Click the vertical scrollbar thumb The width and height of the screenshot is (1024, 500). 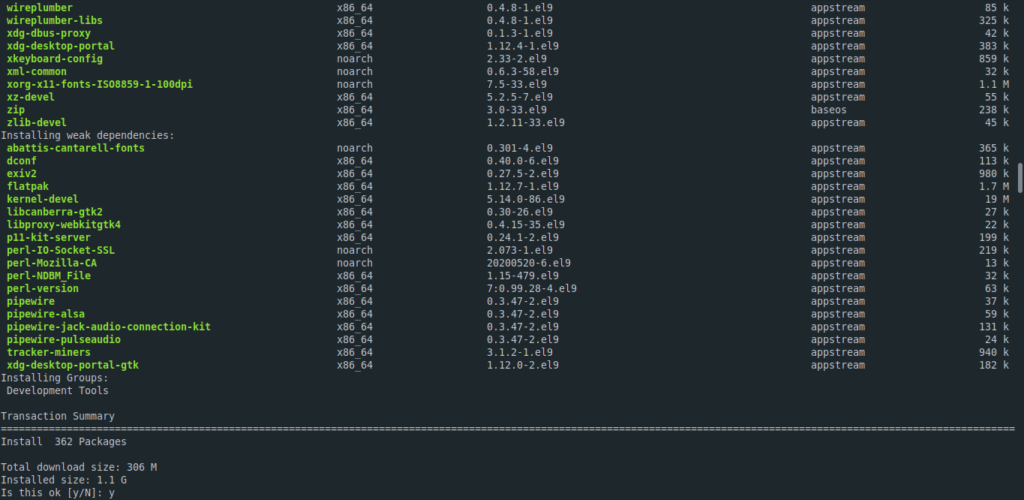[x=1020, y=178]
